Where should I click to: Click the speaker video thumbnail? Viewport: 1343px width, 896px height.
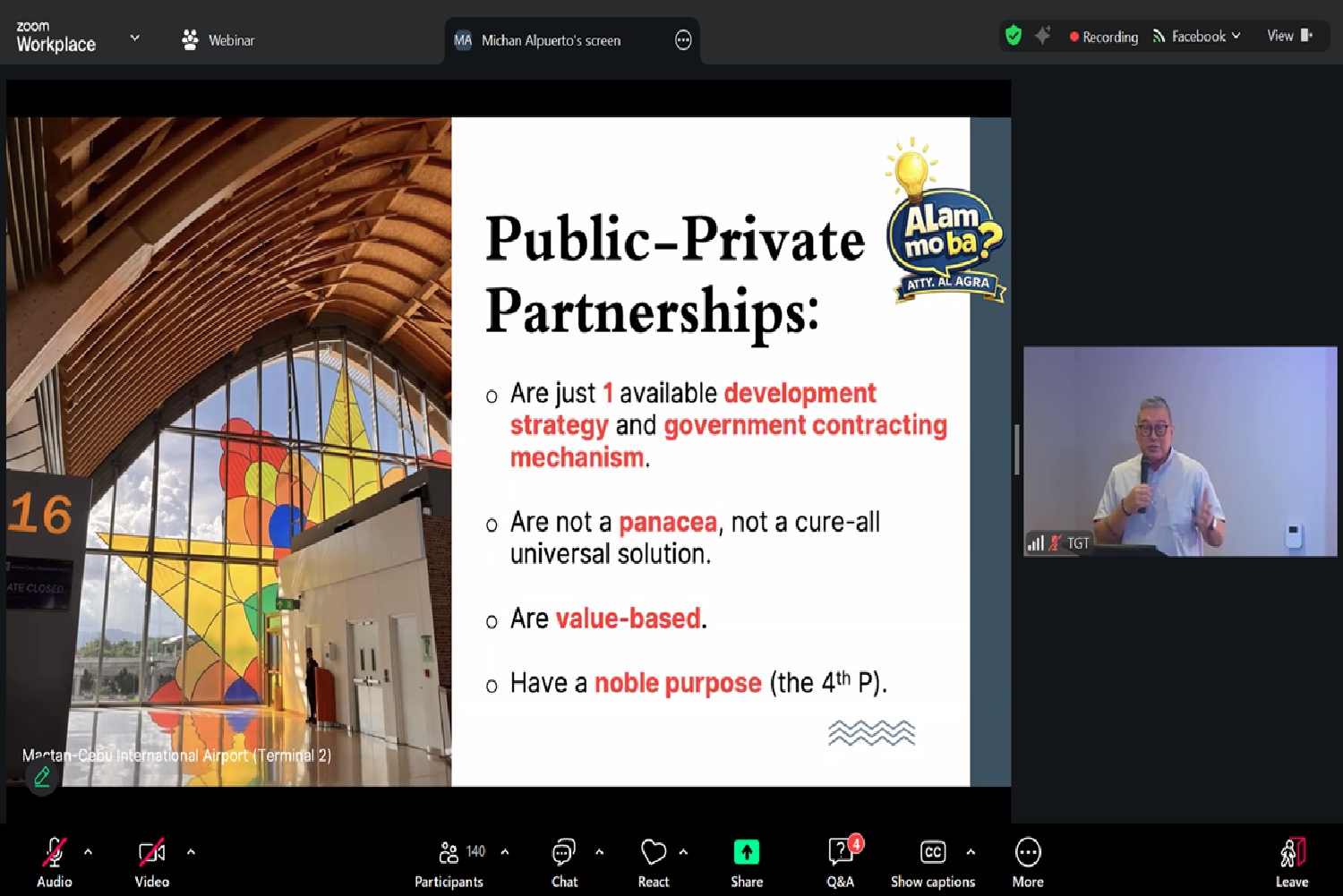coord(1180,451)
